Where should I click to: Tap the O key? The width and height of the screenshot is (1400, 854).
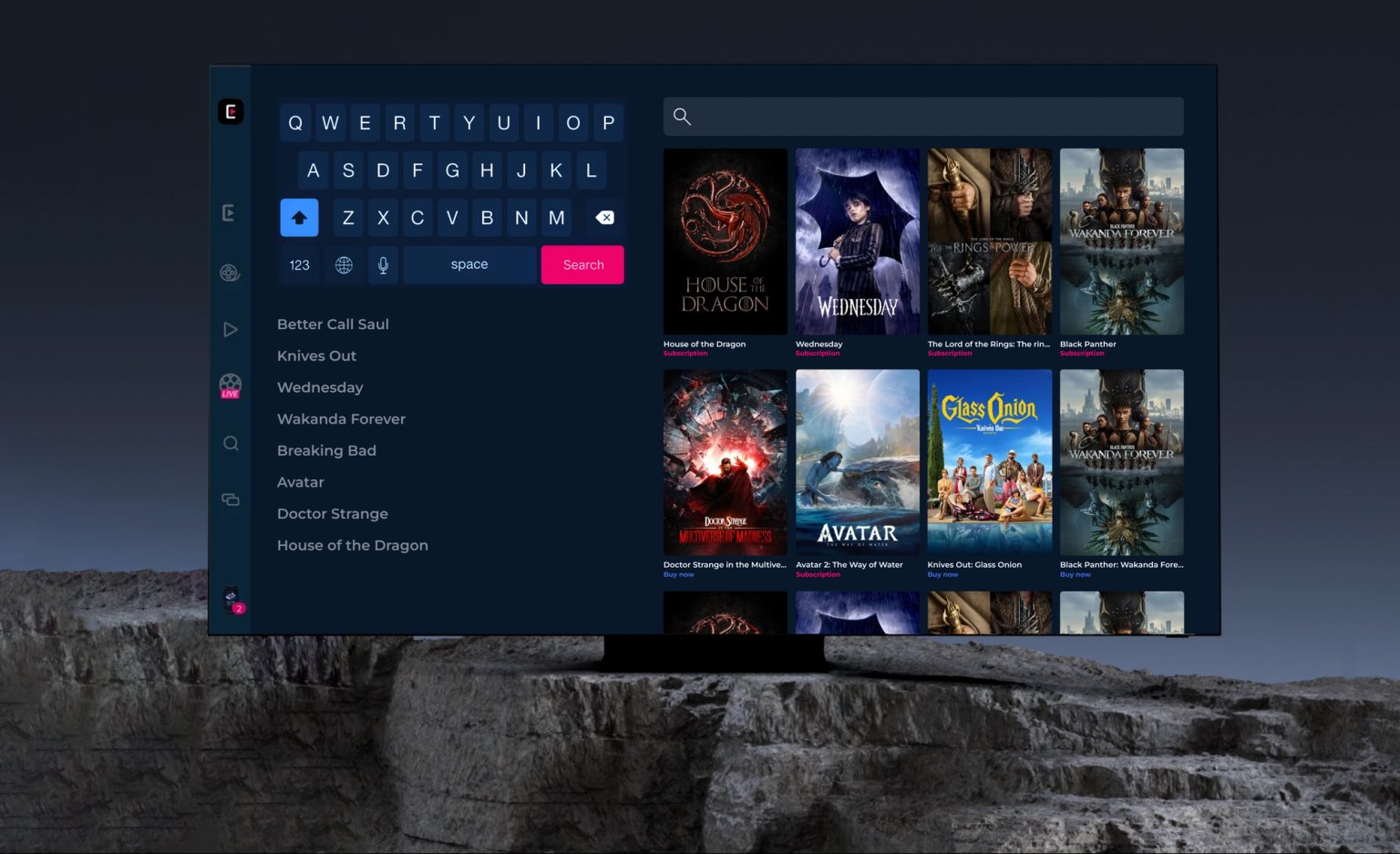click(573, 123)
